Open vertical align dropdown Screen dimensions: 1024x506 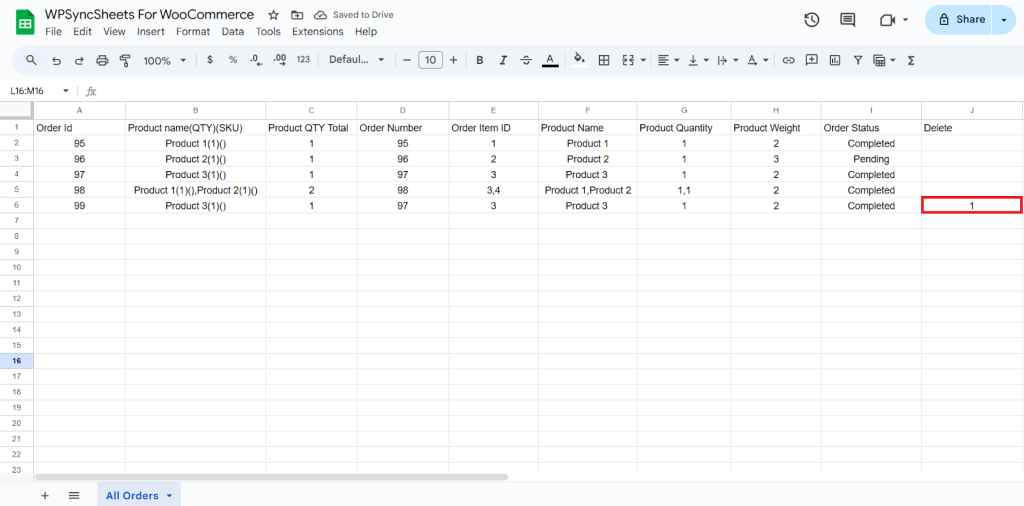point(699,60)
